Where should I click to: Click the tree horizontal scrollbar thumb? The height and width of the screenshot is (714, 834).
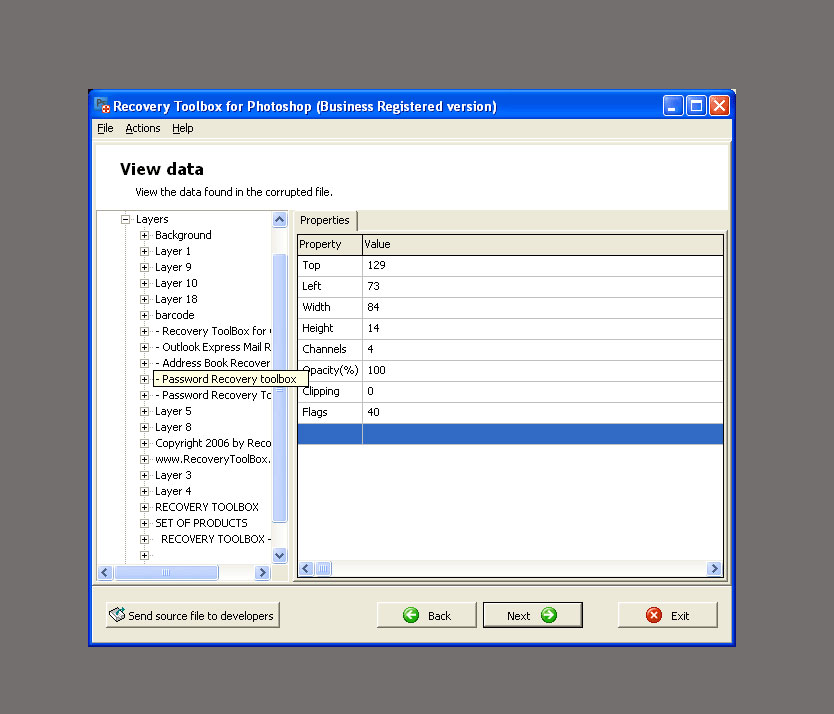click(166, 572)
